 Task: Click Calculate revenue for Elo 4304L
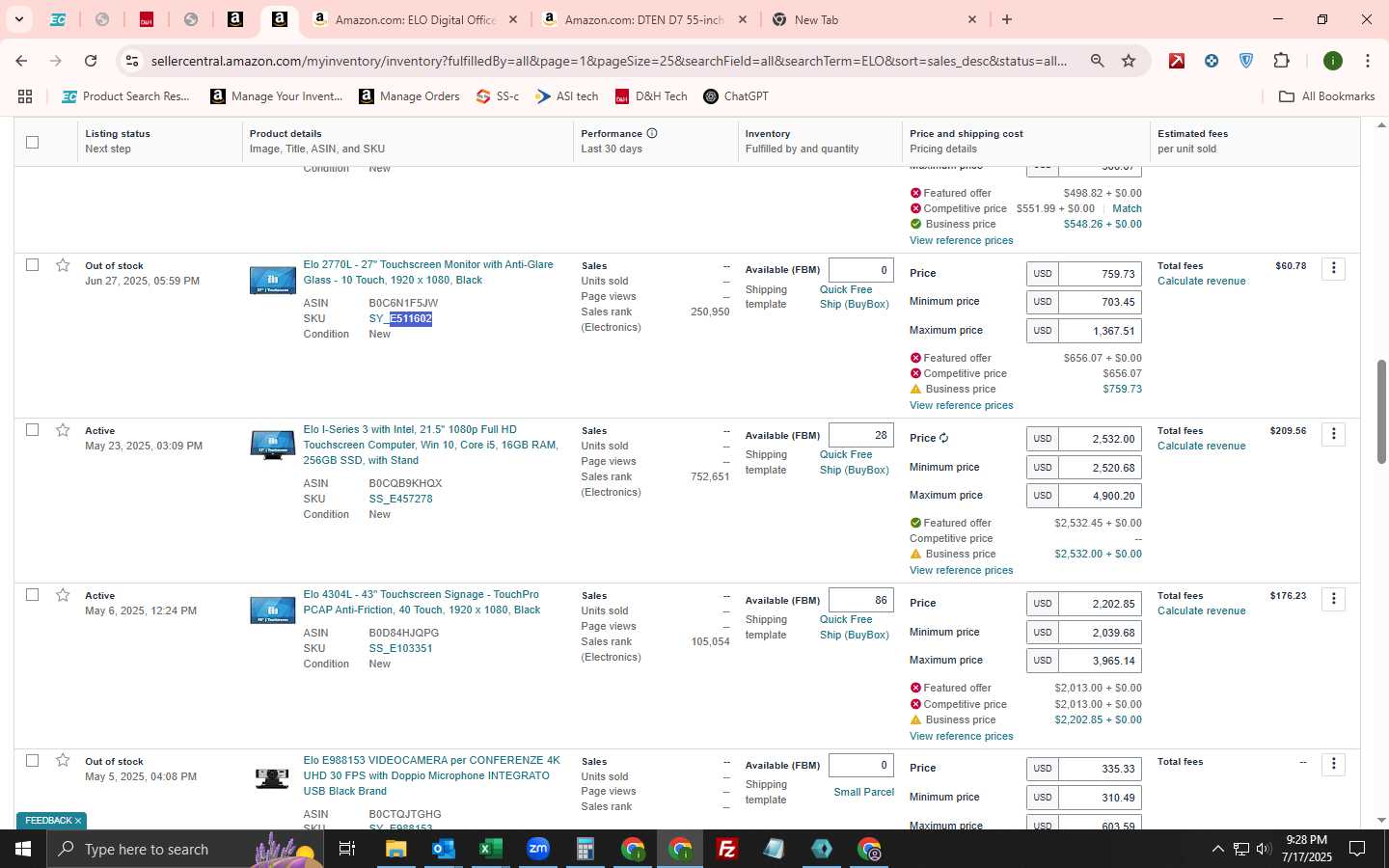pos(1201,610)
